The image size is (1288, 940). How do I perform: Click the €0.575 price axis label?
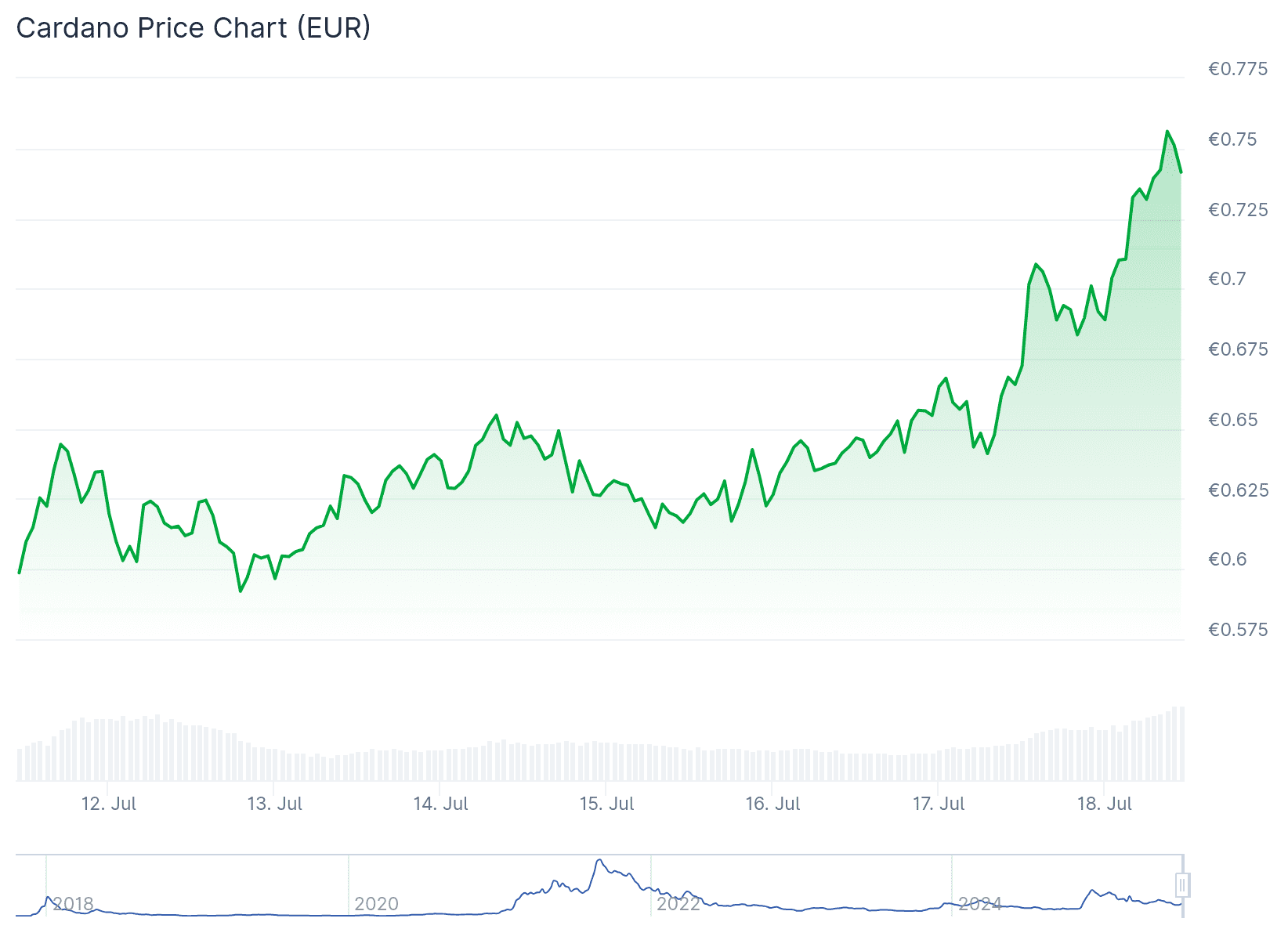(1238, 630)
